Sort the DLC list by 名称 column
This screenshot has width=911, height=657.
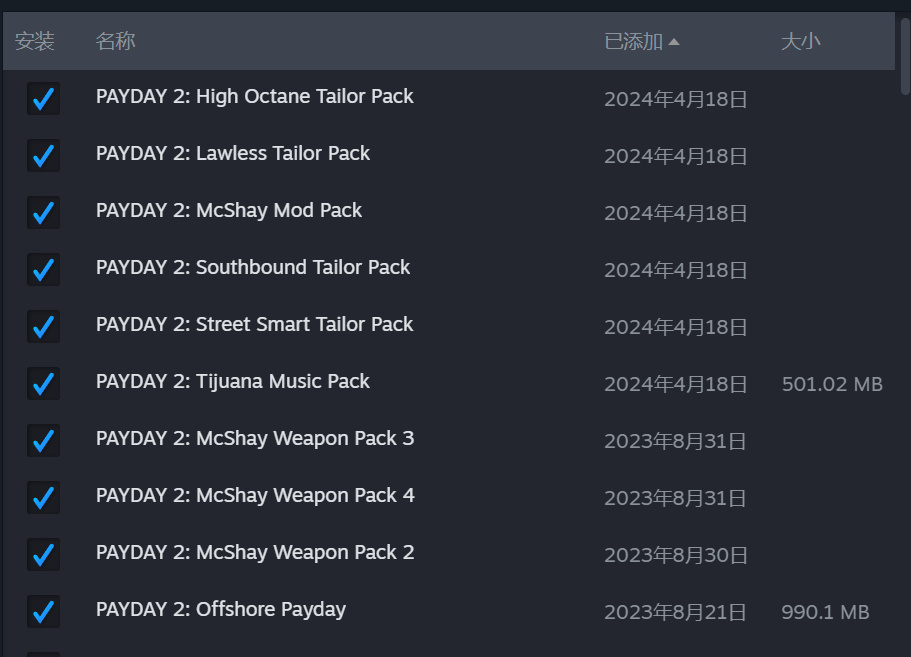click(115, 42)
